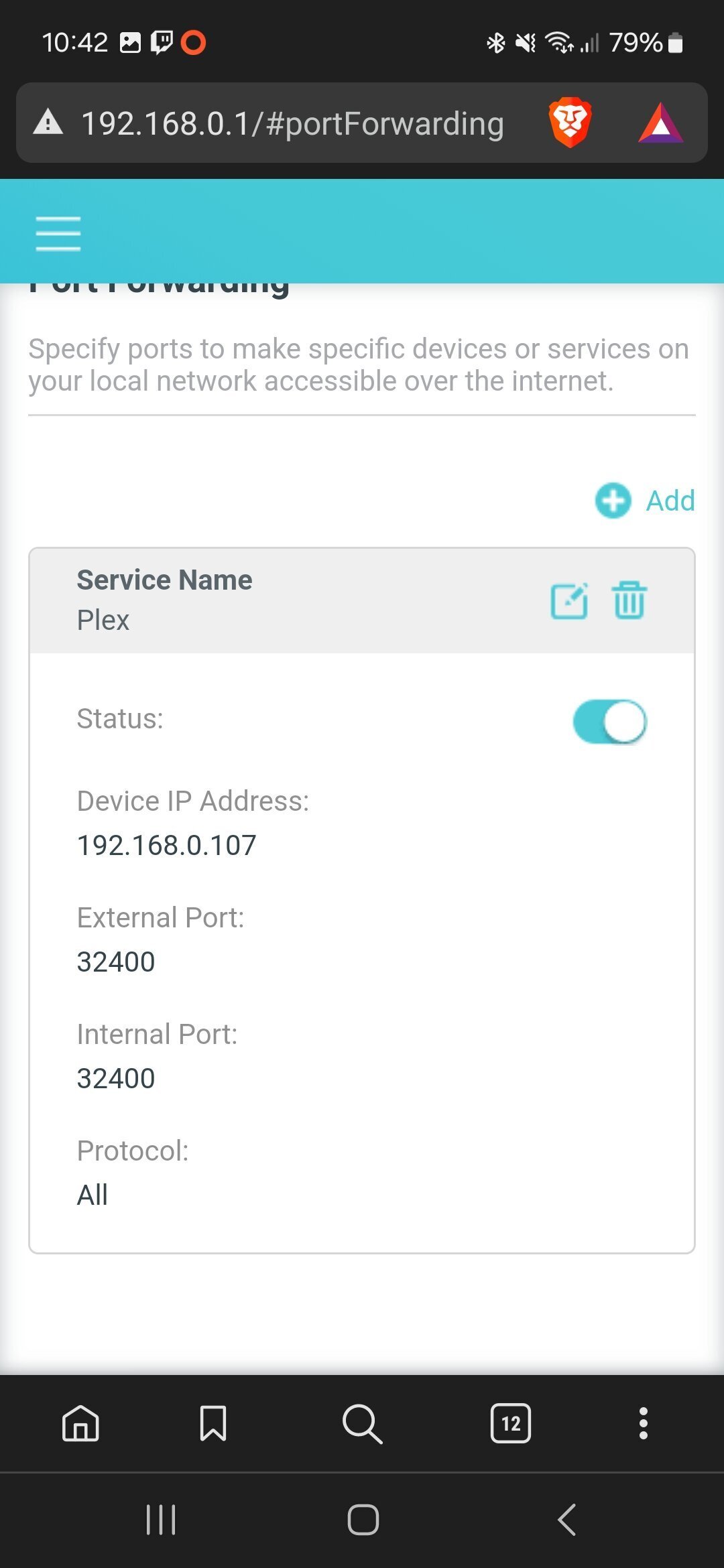Delete the Plex service rule
Image resolution: width=724 pixels, height=1568 pixels.
tap(629, 600)
